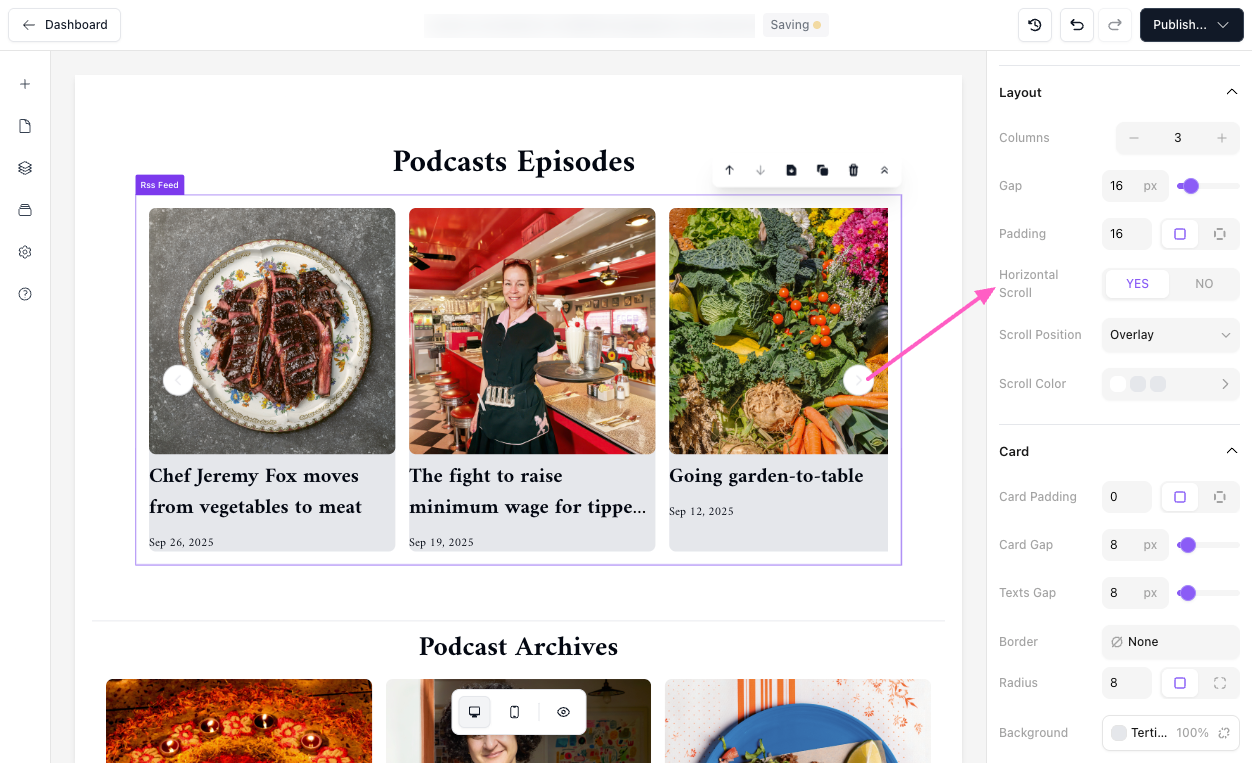Open version history clock icon
The image size is (1252, 763).
1035,25
